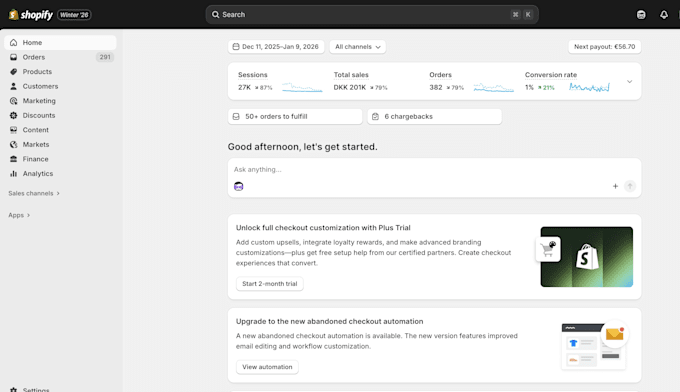680x392 pixels.
Task: Click the Sessions sparkline chart
Action: [302, 88]
